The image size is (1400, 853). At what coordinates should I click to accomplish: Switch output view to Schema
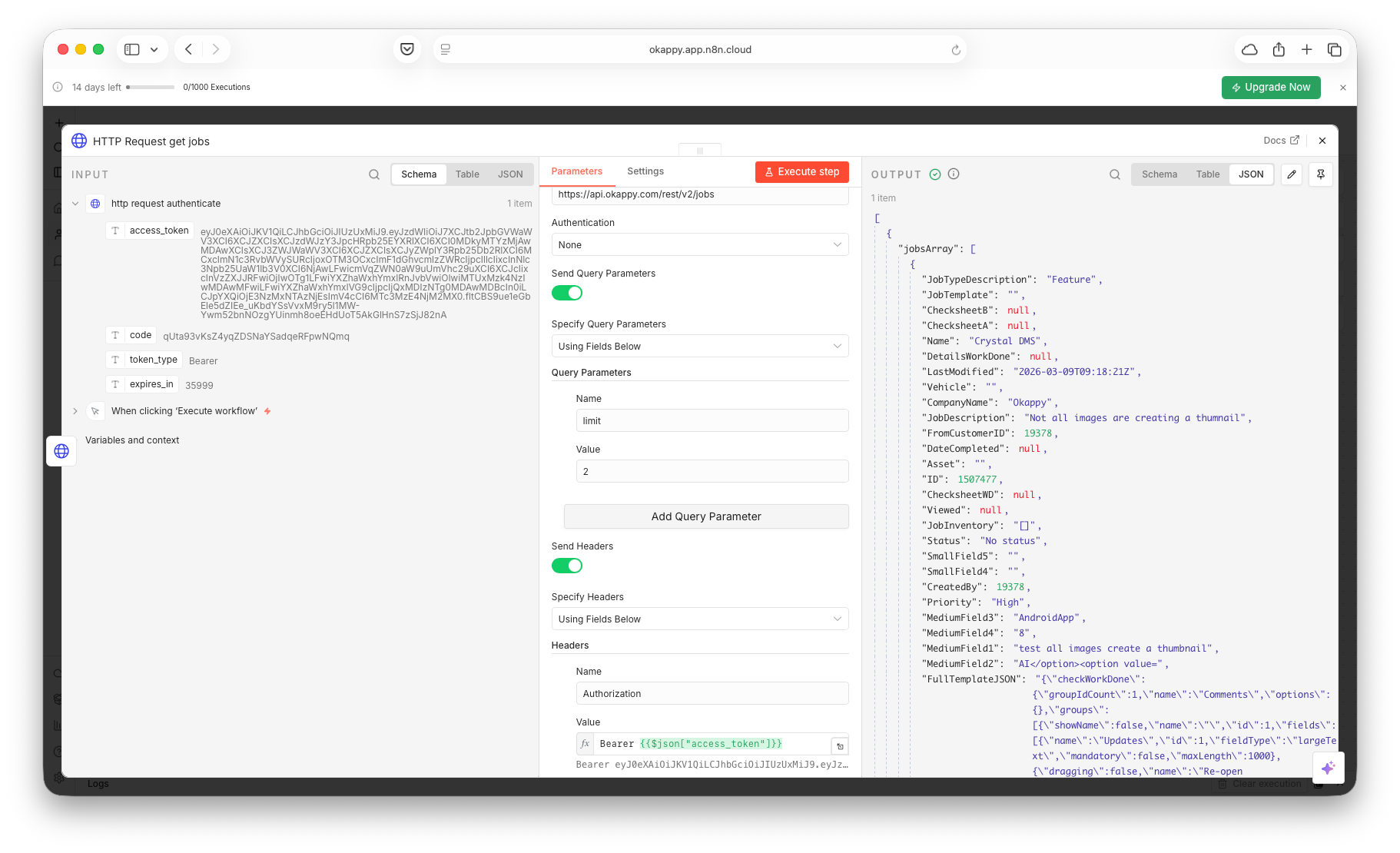1159,174
